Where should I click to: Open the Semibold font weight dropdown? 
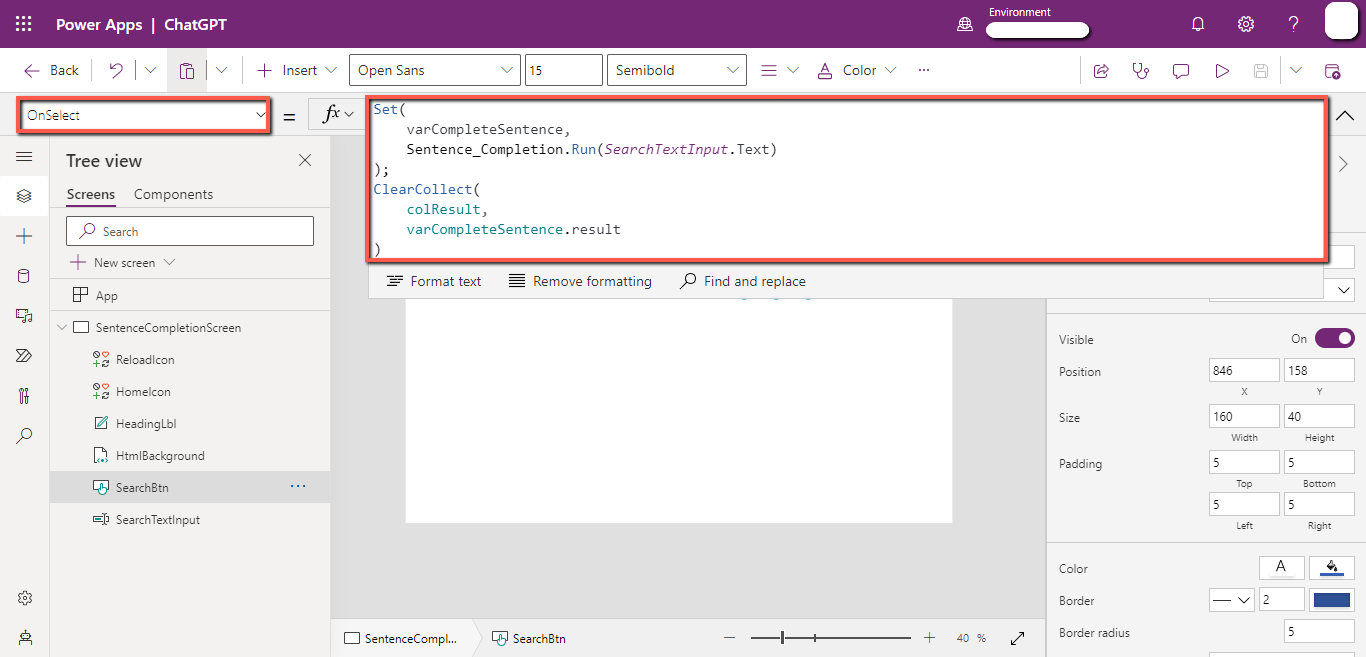coord(676,70)
